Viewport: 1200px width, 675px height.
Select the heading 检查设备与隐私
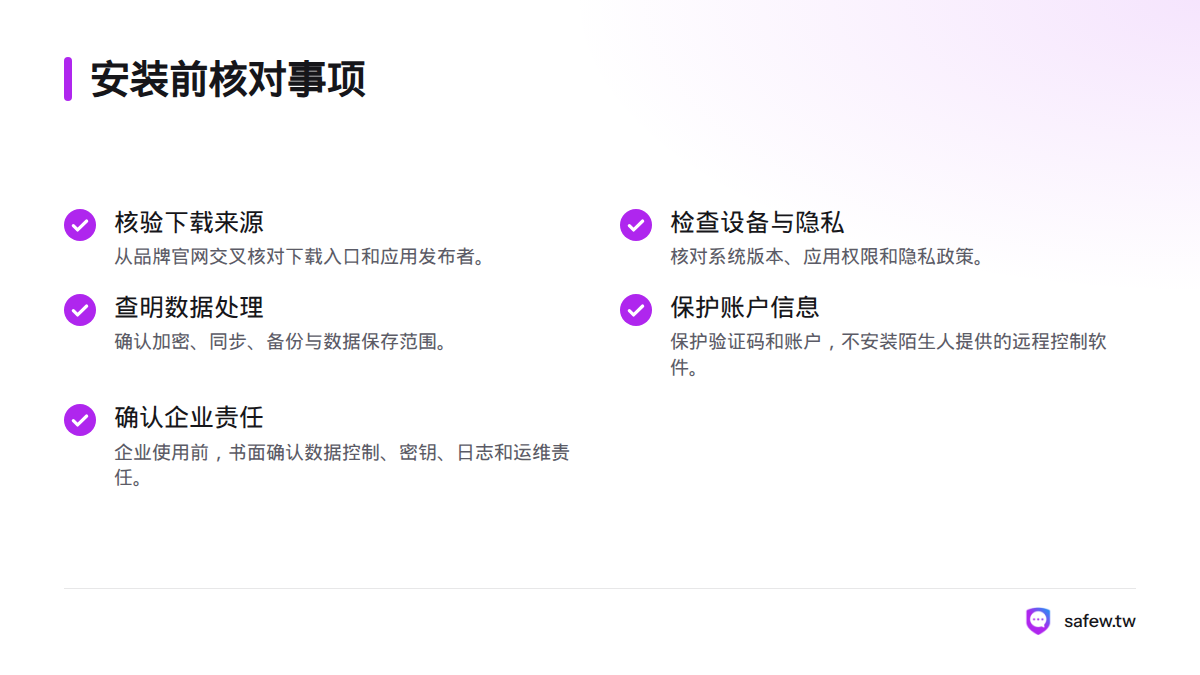click(757, 222)
